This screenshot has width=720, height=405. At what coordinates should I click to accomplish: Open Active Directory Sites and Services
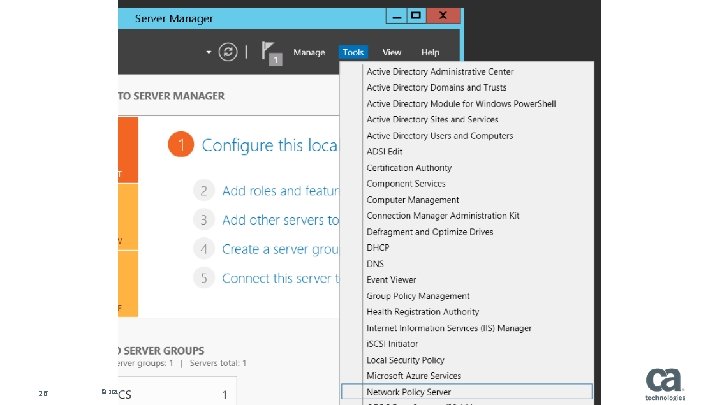[432, 119]
